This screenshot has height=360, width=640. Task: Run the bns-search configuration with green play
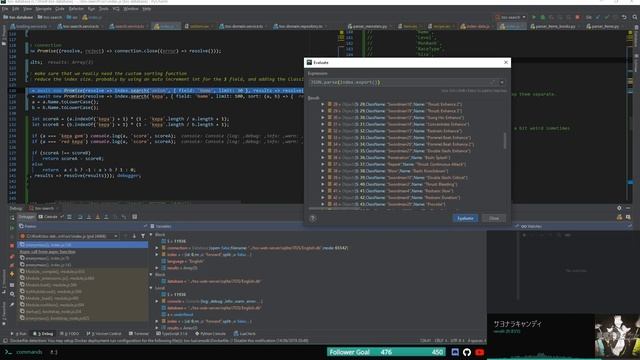click(534, 17)
